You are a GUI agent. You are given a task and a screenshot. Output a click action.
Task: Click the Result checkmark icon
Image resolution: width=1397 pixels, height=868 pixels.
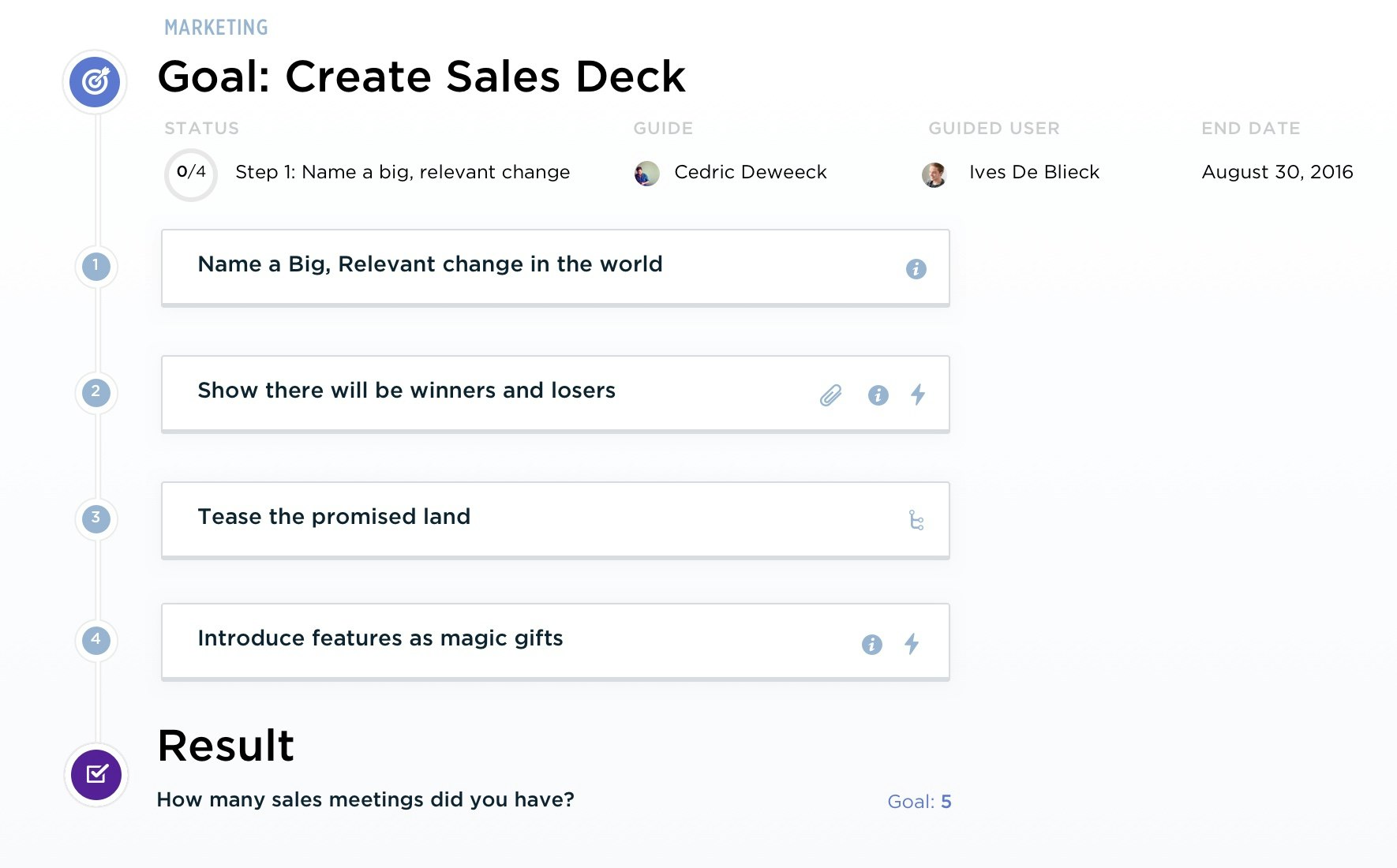click(x=96, y=774)
